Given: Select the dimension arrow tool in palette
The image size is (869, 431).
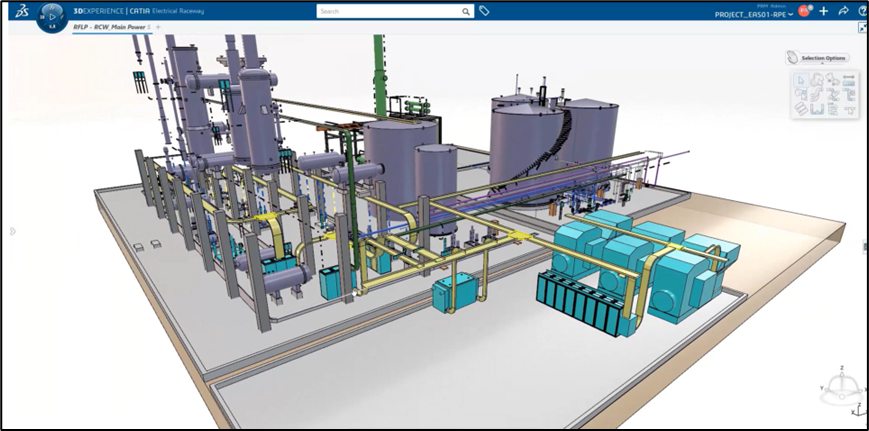Looking at the screenshot, I should [848, 79].
